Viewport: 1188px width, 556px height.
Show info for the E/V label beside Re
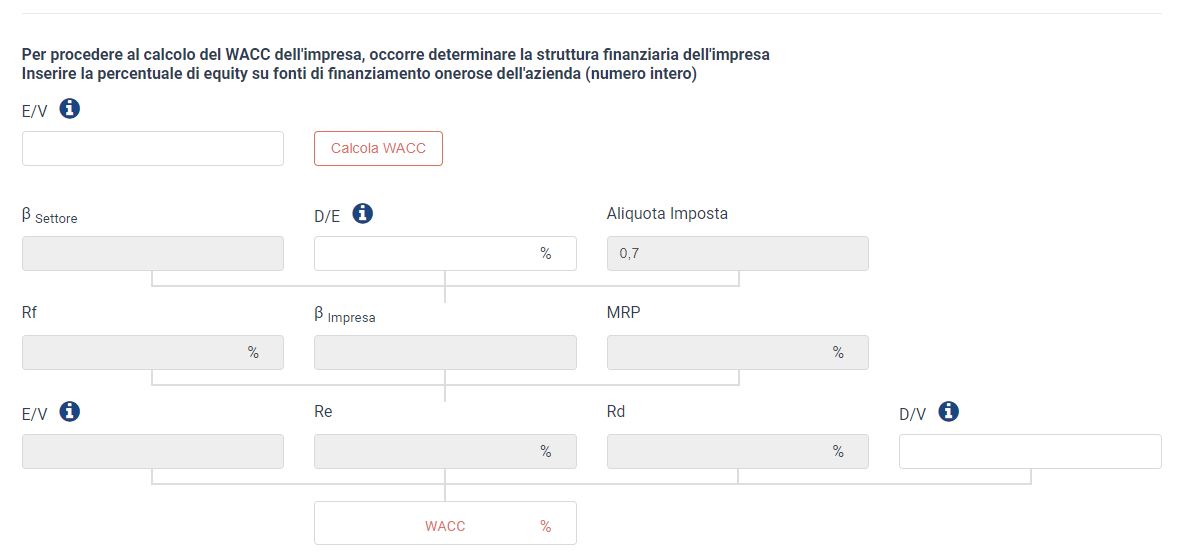point(70,411)
